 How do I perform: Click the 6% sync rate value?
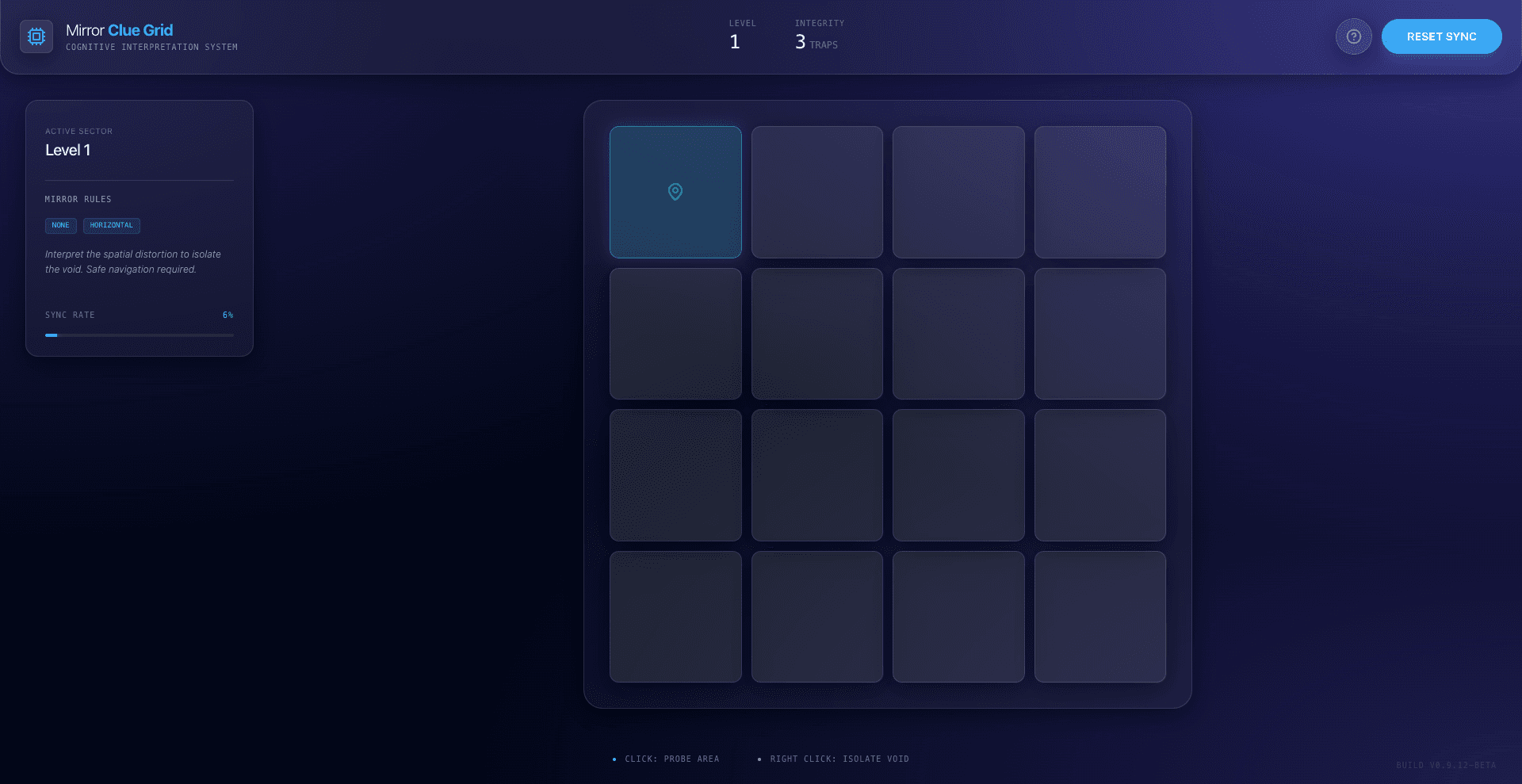tap(228, 316)
